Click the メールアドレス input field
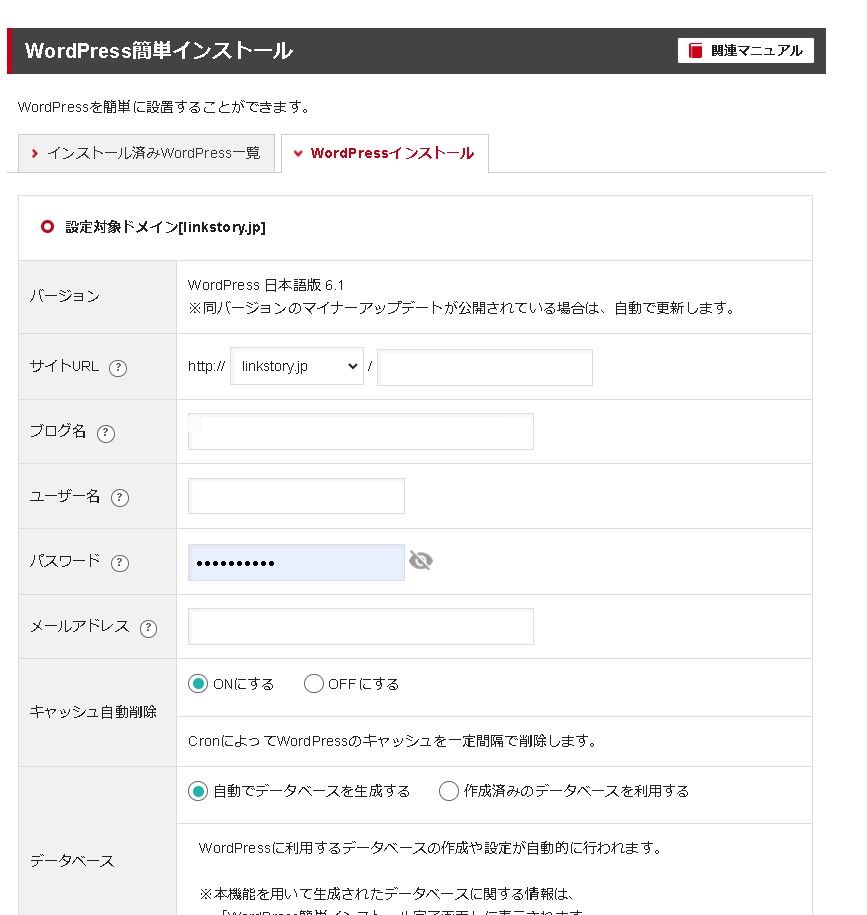 tap(361, 626)
